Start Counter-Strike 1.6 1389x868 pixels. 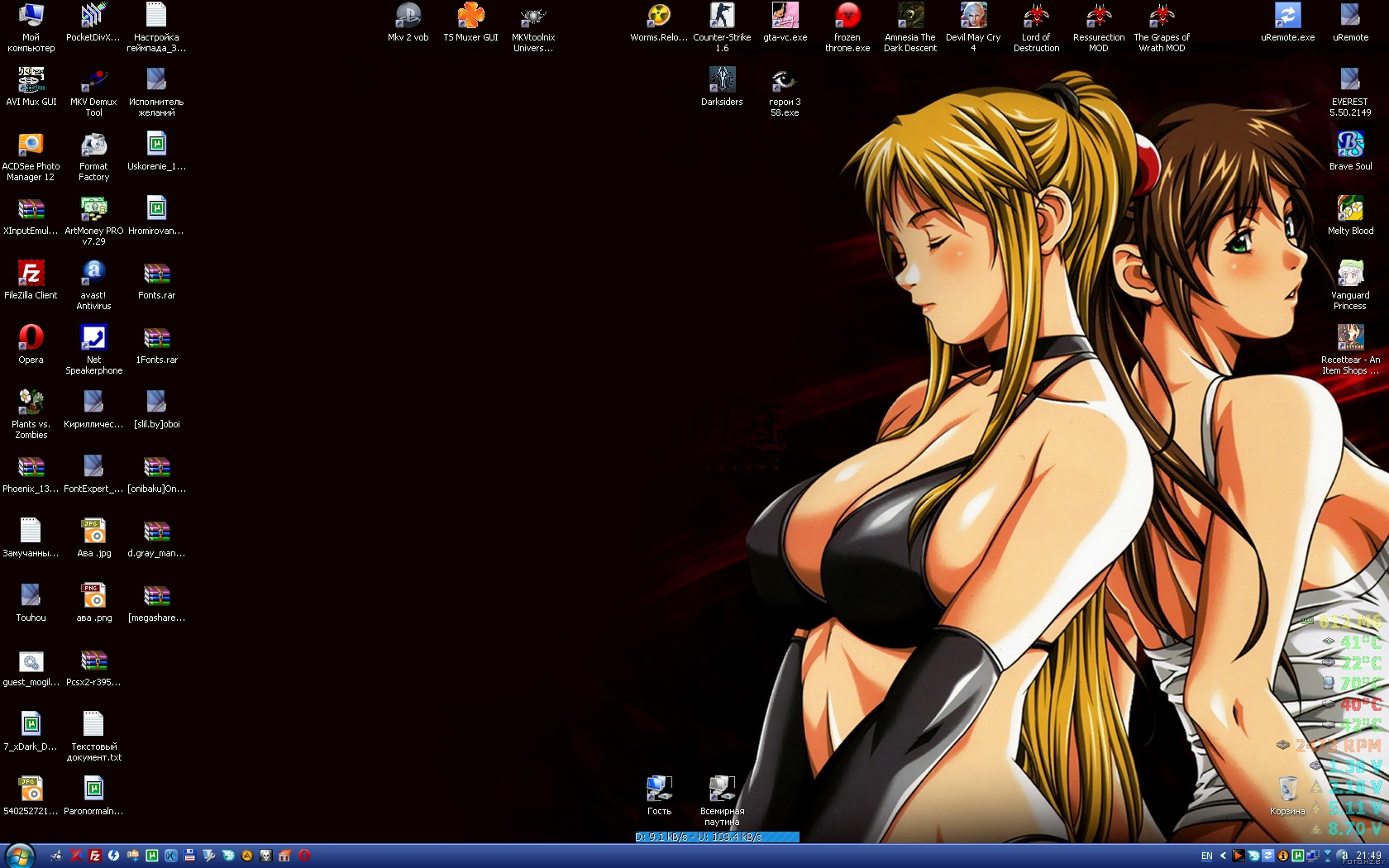tap(722, 27)
